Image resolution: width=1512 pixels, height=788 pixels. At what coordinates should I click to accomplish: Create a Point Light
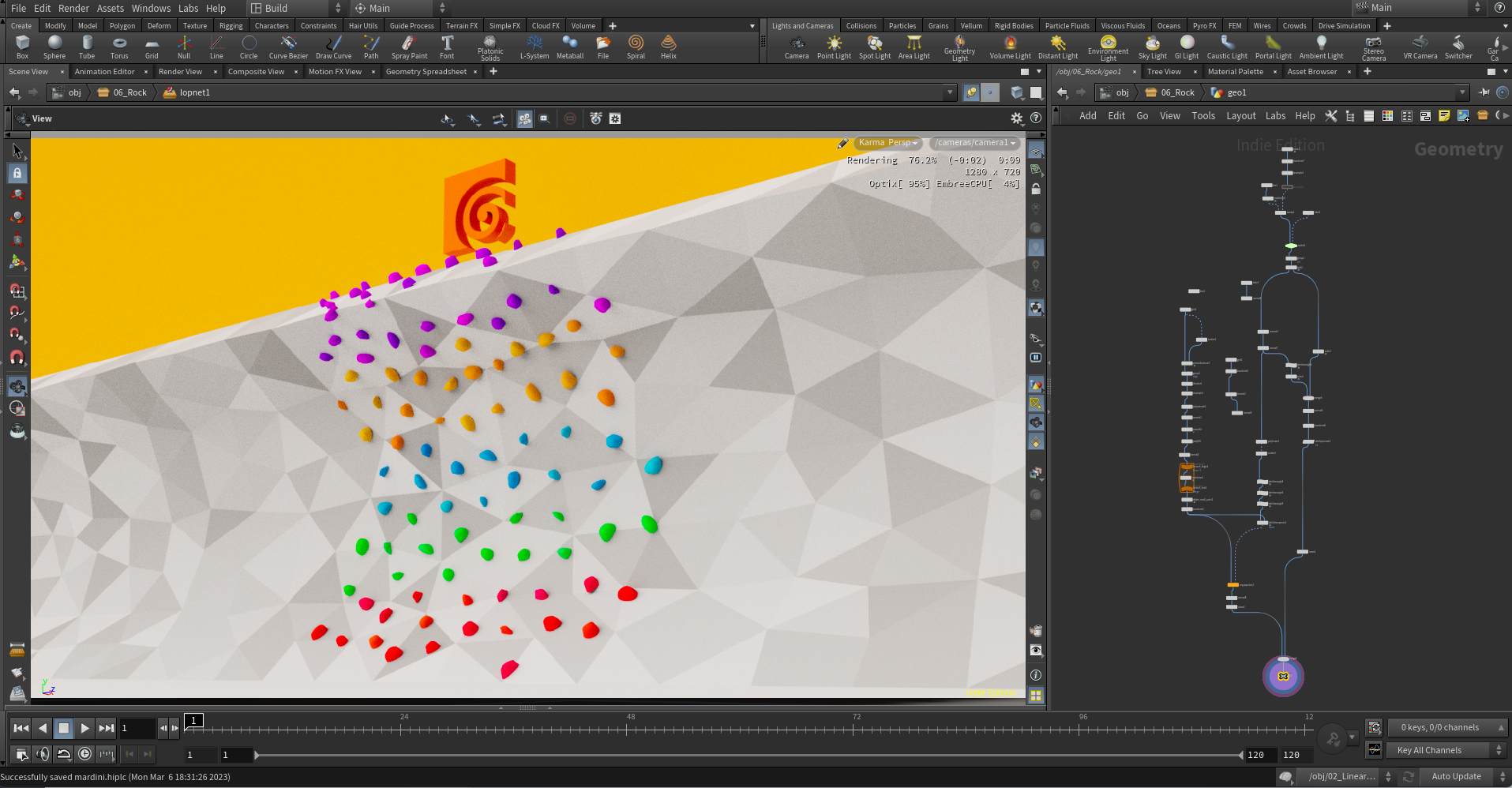tap(834, 47)
